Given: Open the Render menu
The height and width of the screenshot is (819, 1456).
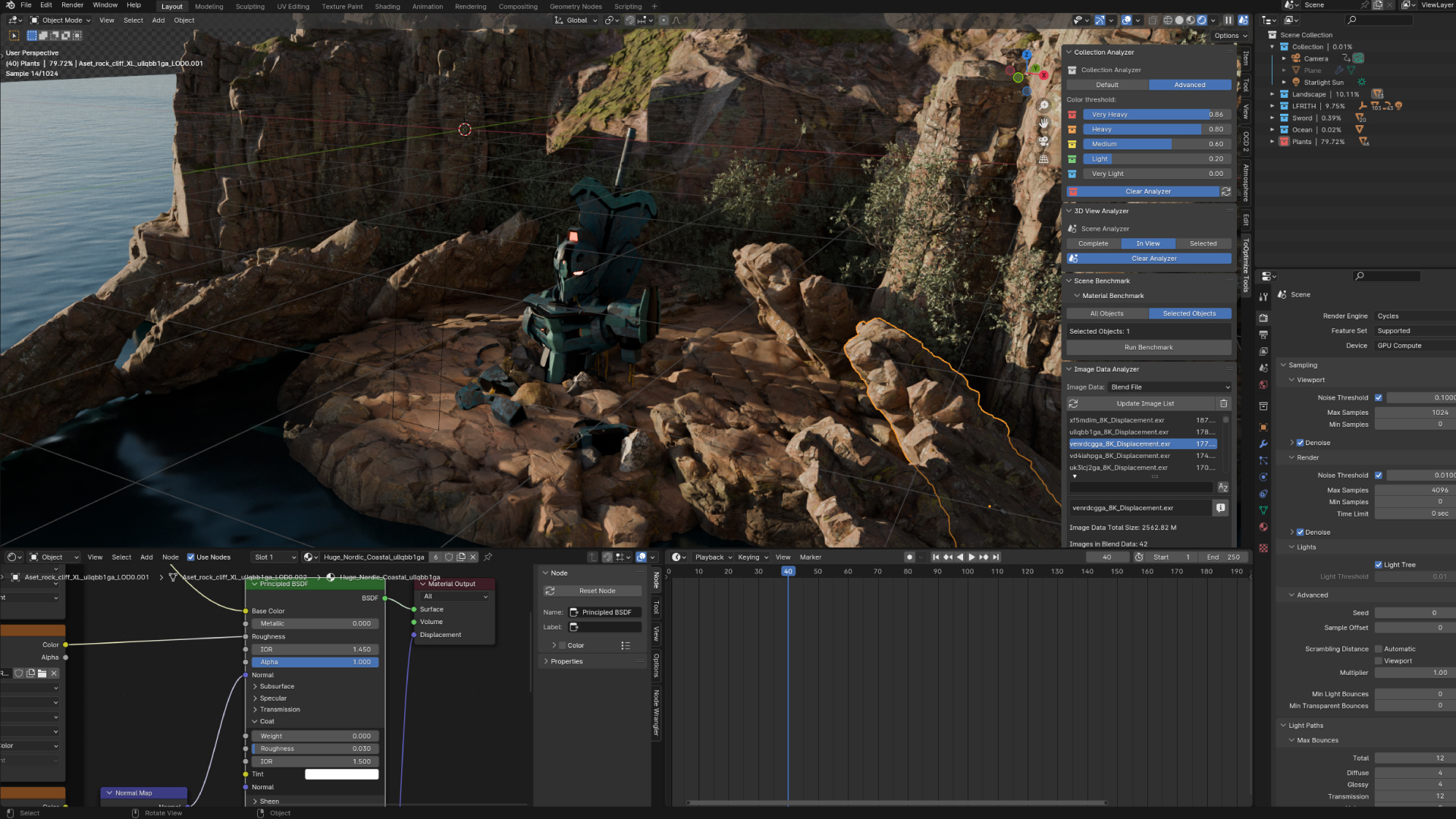Looking at the screenshot, I should [72, 5].
